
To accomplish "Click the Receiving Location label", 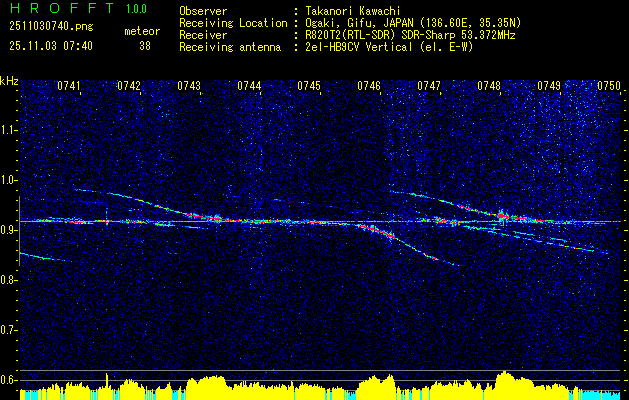I will [x=233, y=23].
